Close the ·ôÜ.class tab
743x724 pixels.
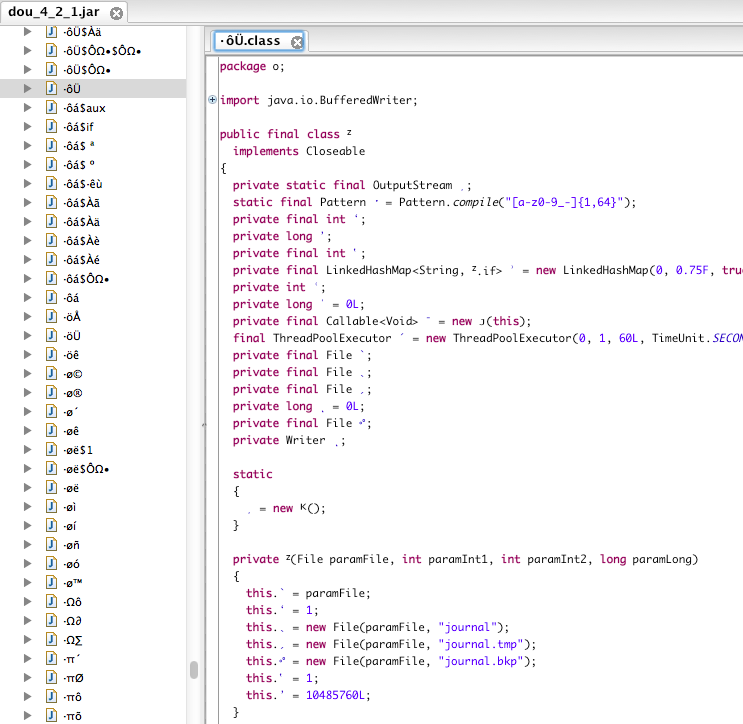(x=297, y=42)
